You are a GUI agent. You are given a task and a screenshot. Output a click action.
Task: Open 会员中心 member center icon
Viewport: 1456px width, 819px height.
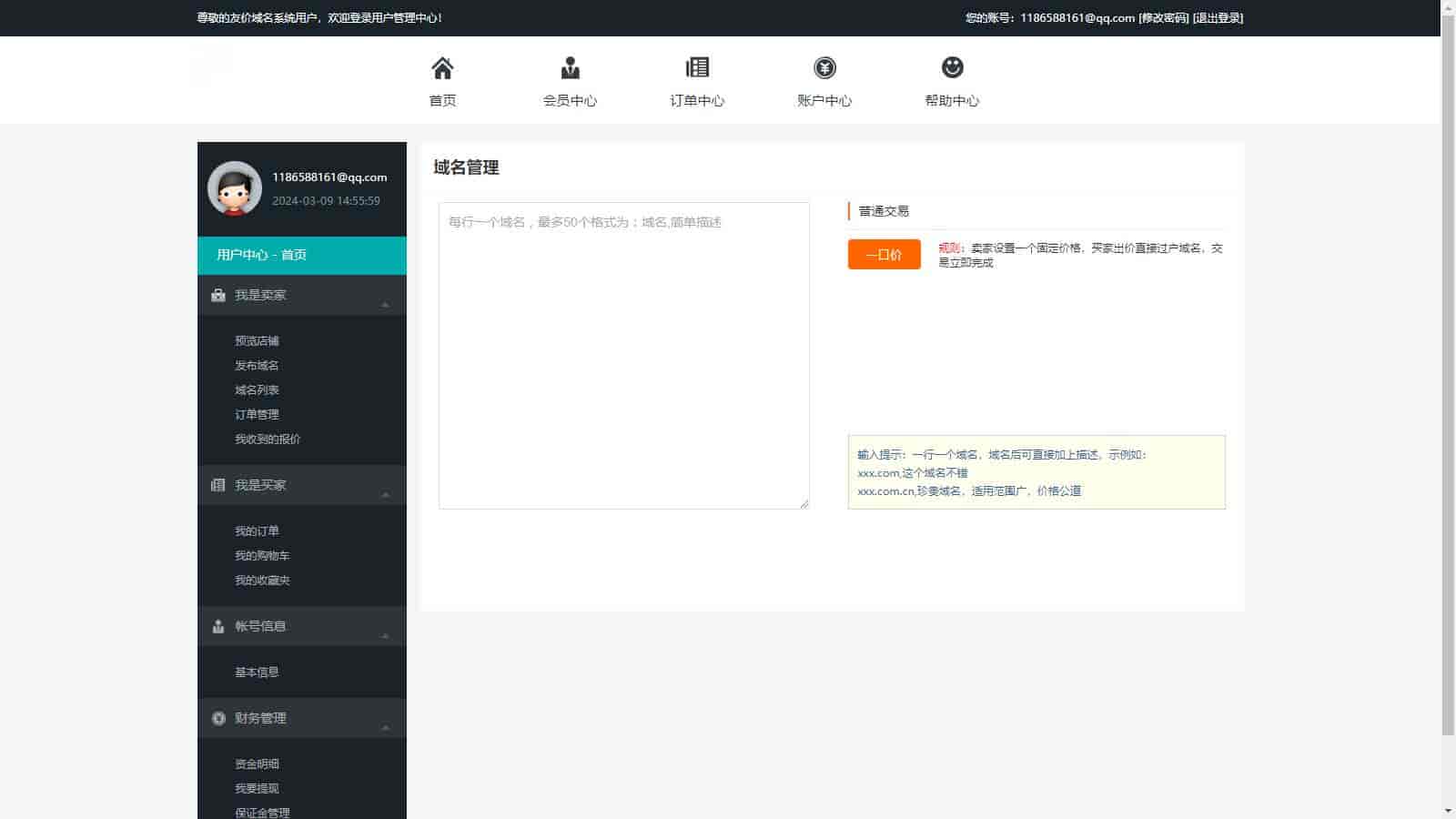pos(570,68)
